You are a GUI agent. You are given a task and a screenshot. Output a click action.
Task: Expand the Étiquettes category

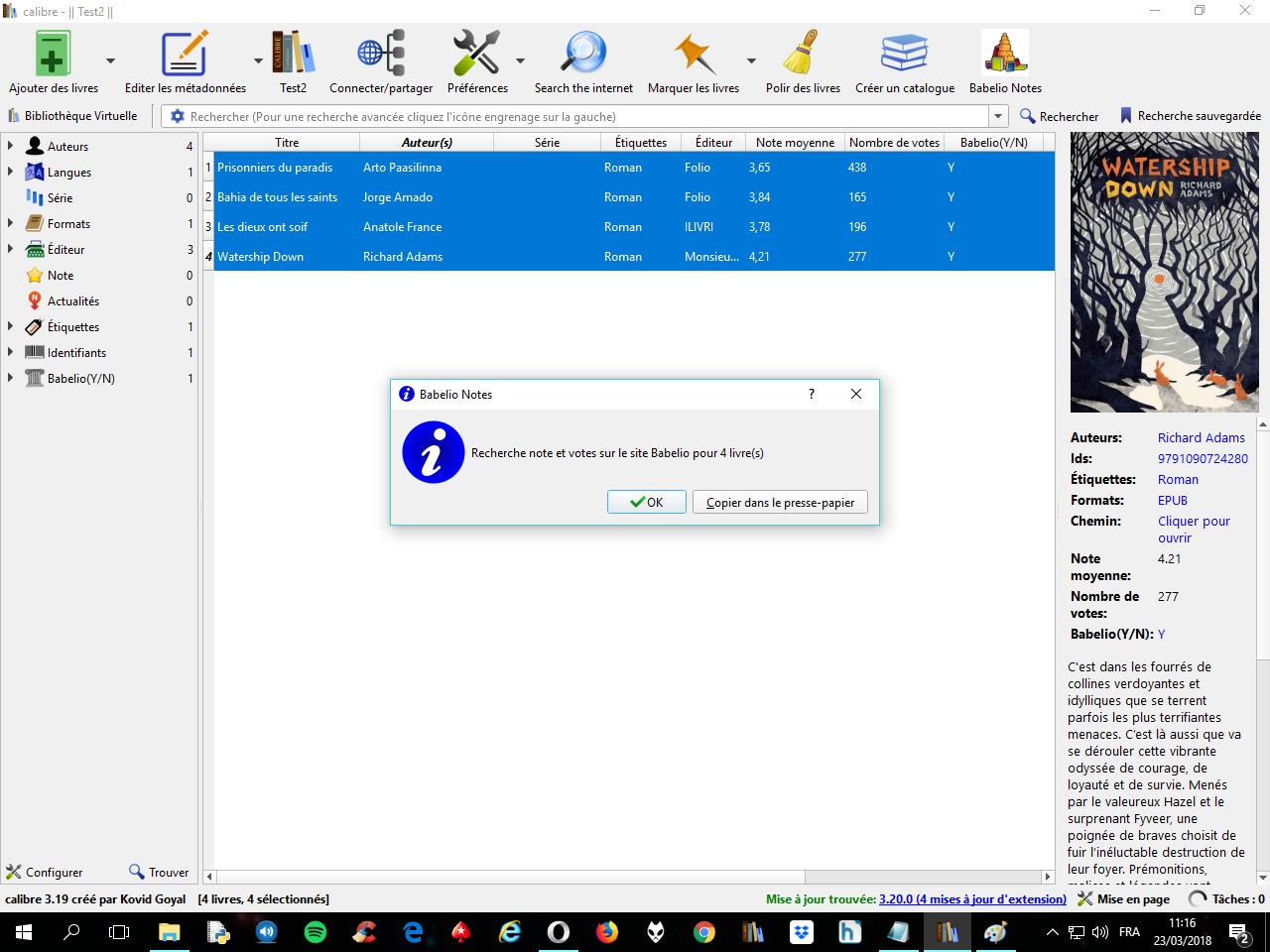10,326
